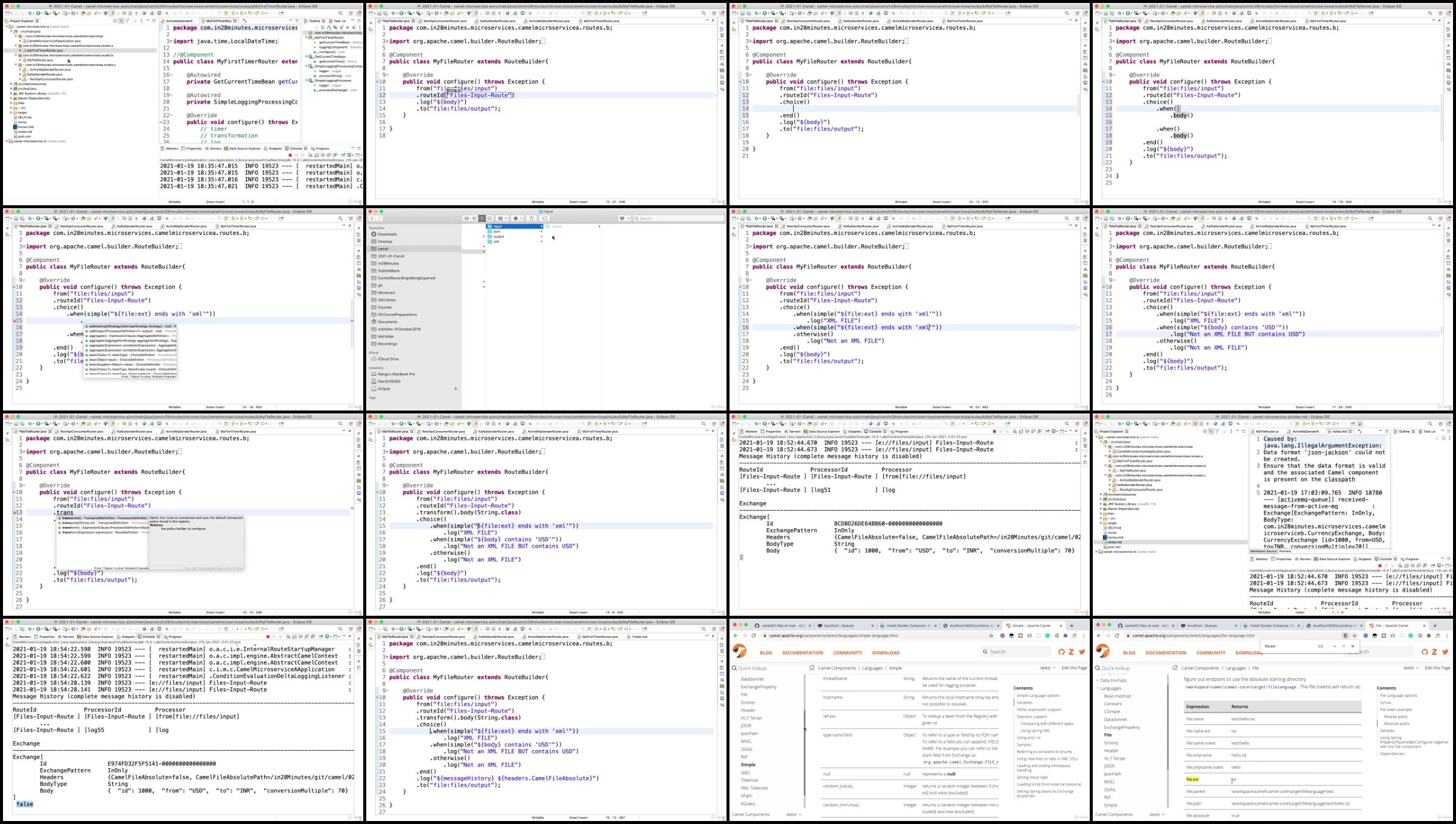
Task: Switch to Preview tab under the notes.md editor
Action: [1285, 551]
